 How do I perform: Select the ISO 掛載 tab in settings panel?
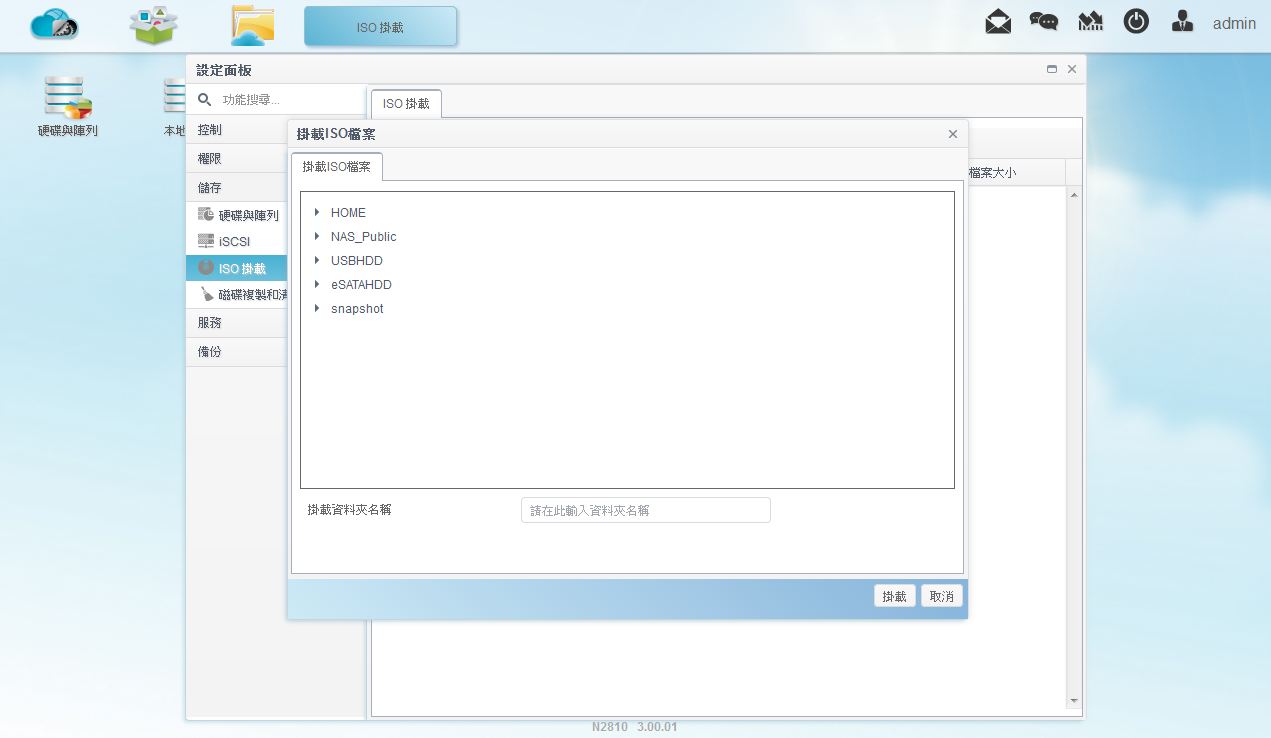coord(406,104)
